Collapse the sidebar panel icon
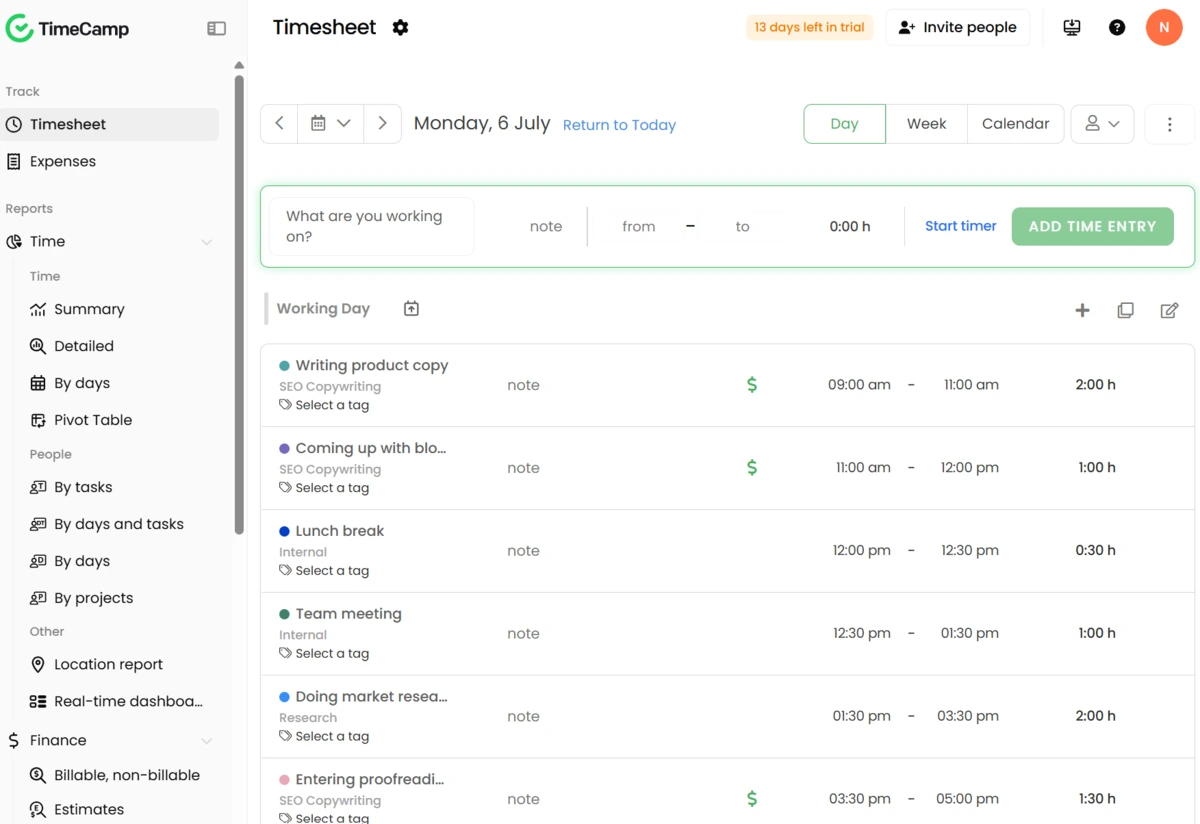1200x824 pixels. (216, 29)
